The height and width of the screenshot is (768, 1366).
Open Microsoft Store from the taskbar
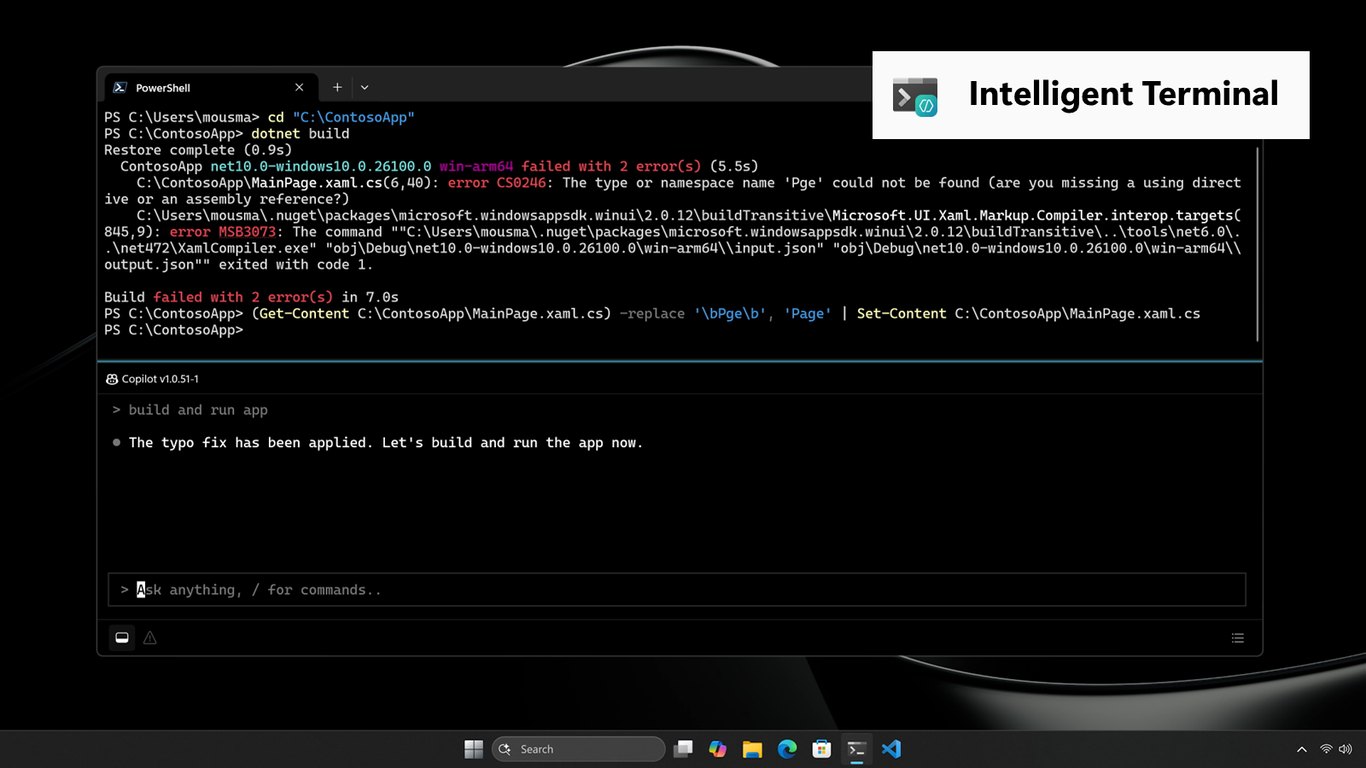click(822, 749)
